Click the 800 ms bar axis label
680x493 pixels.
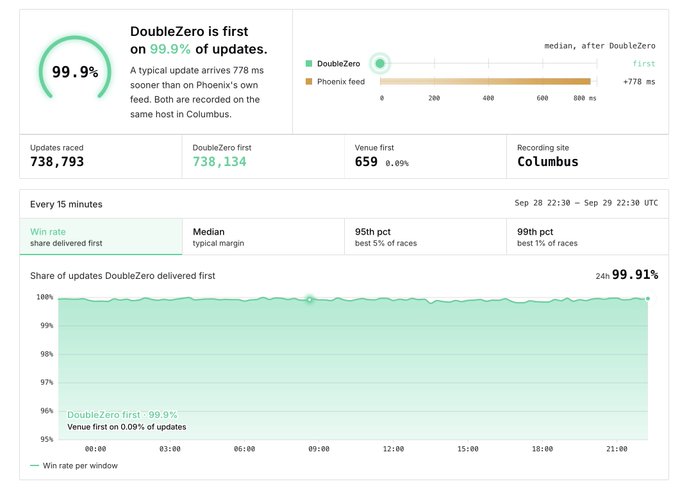tap(585, 98)
